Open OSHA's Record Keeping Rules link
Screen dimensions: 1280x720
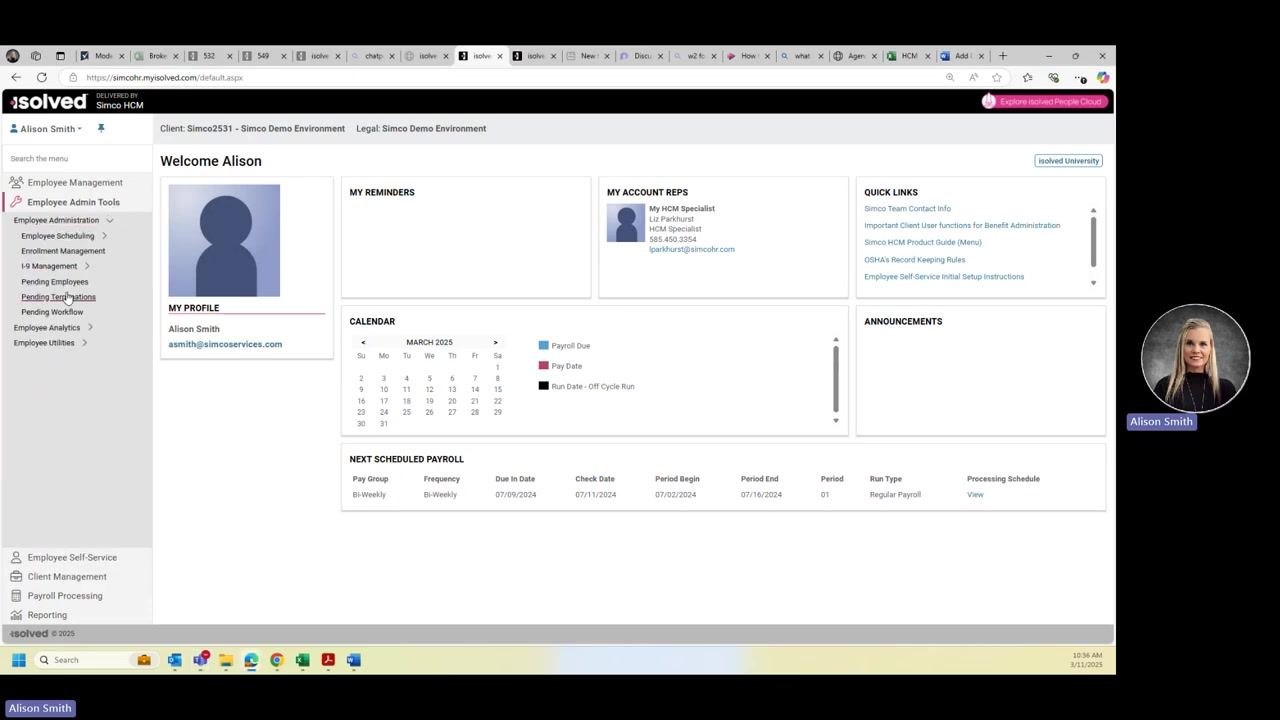coord(915,260)
